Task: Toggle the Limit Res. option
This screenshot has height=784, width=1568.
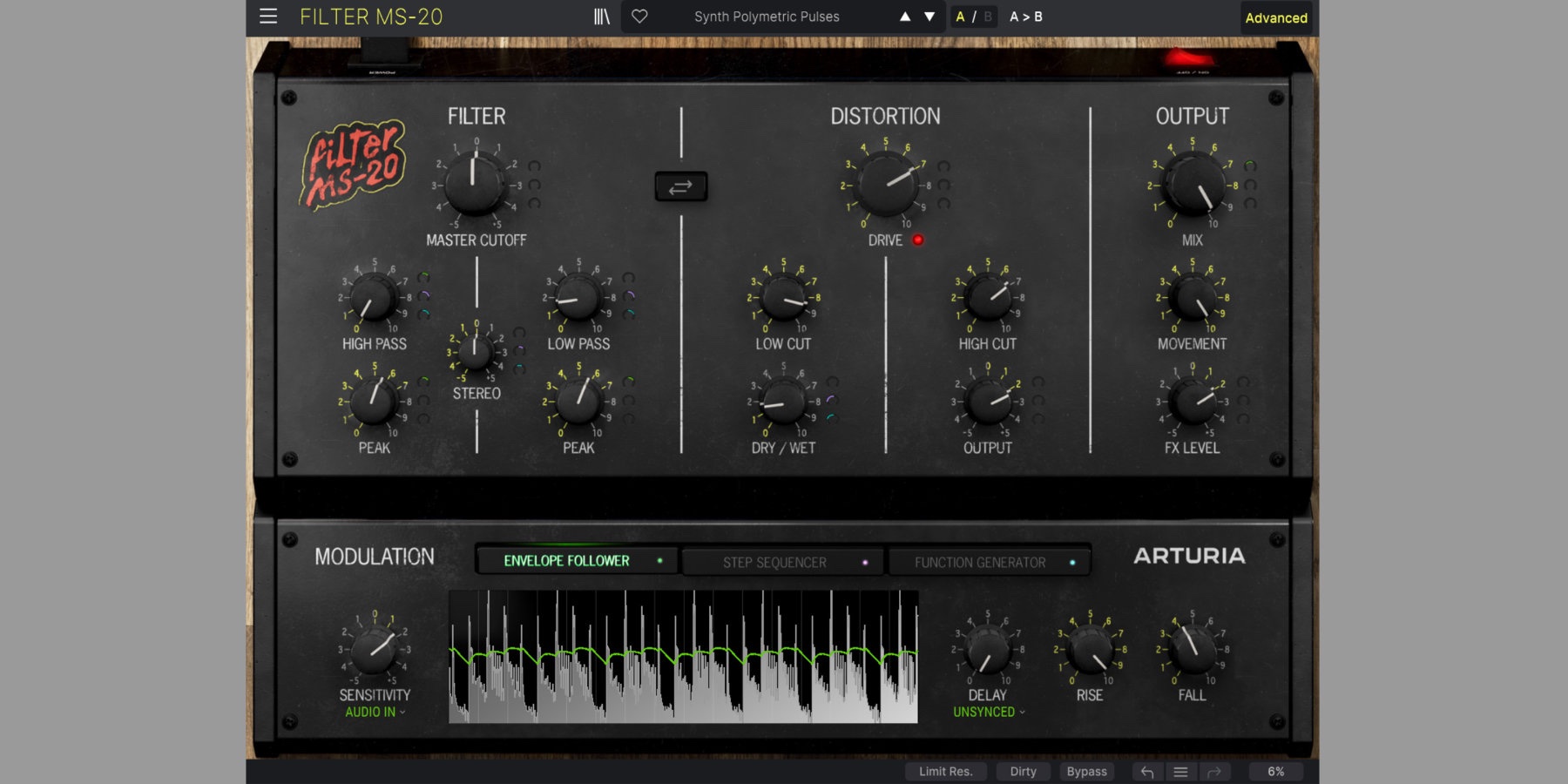Action: coord(945,772)
